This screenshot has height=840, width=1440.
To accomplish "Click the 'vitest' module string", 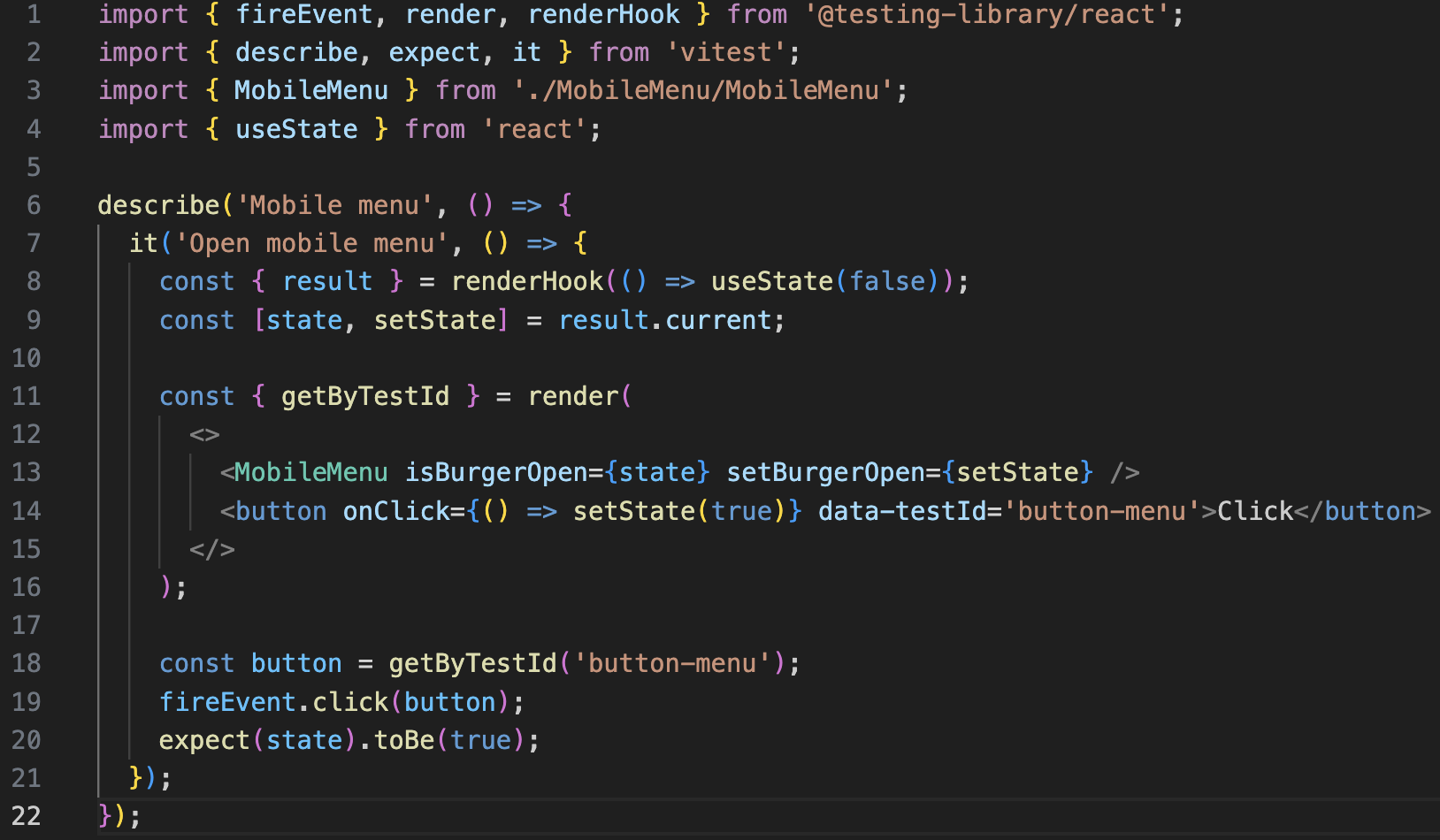I will (x=726, y=52).
